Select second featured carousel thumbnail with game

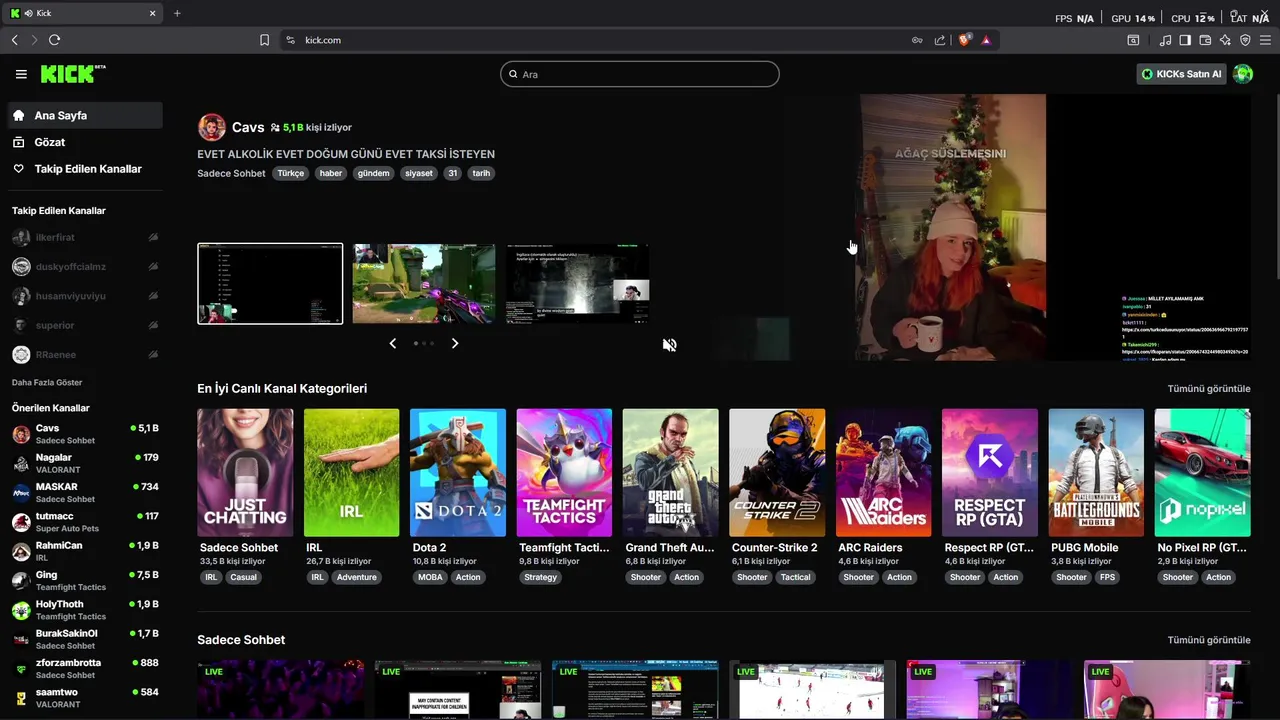pyautogui.click(x=424, y=284)
